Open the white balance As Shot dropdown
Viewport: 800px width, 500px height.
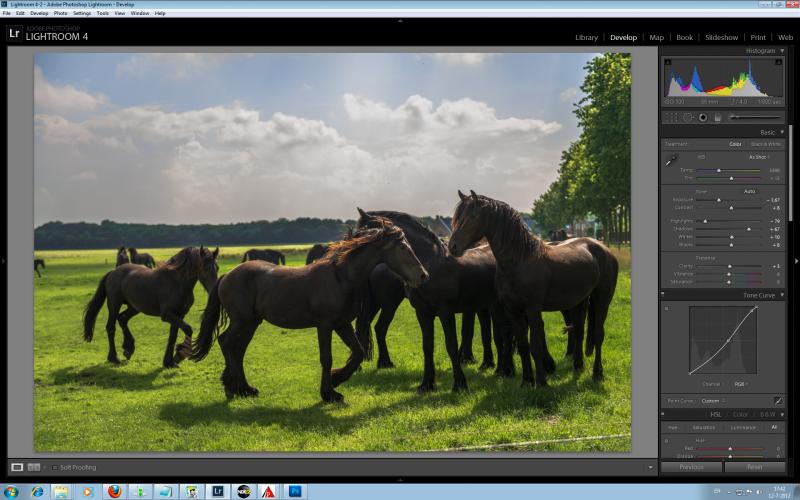[759, 157]
